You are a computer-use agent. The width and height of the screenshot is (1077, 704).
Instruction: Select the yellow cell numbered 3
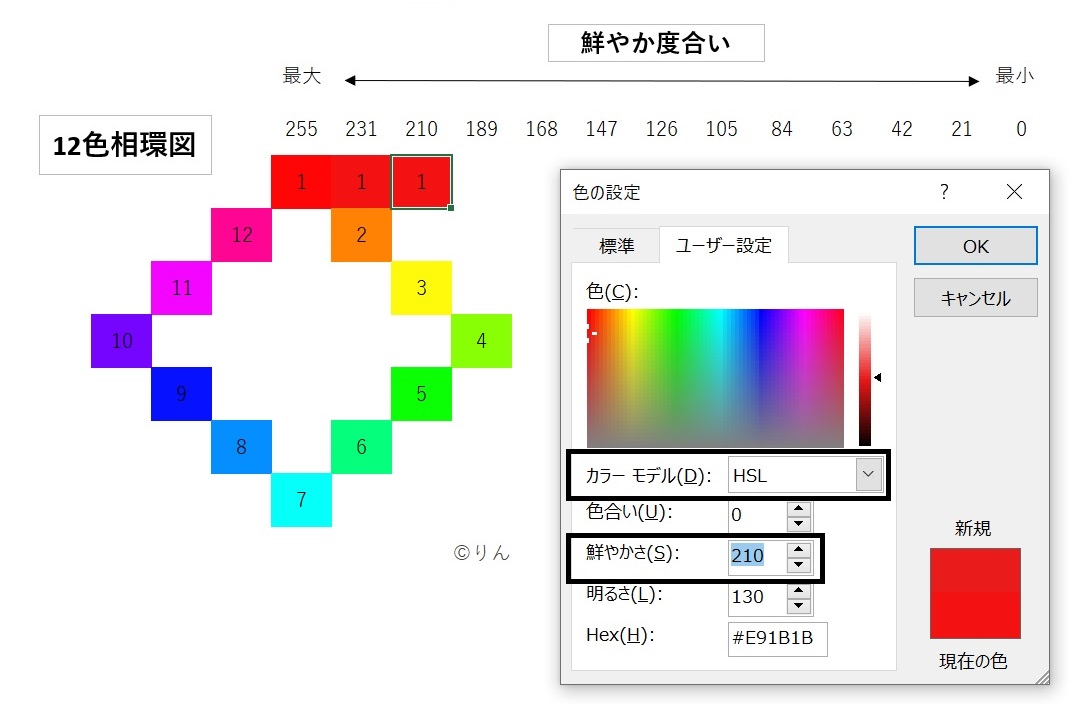[421, 287]
